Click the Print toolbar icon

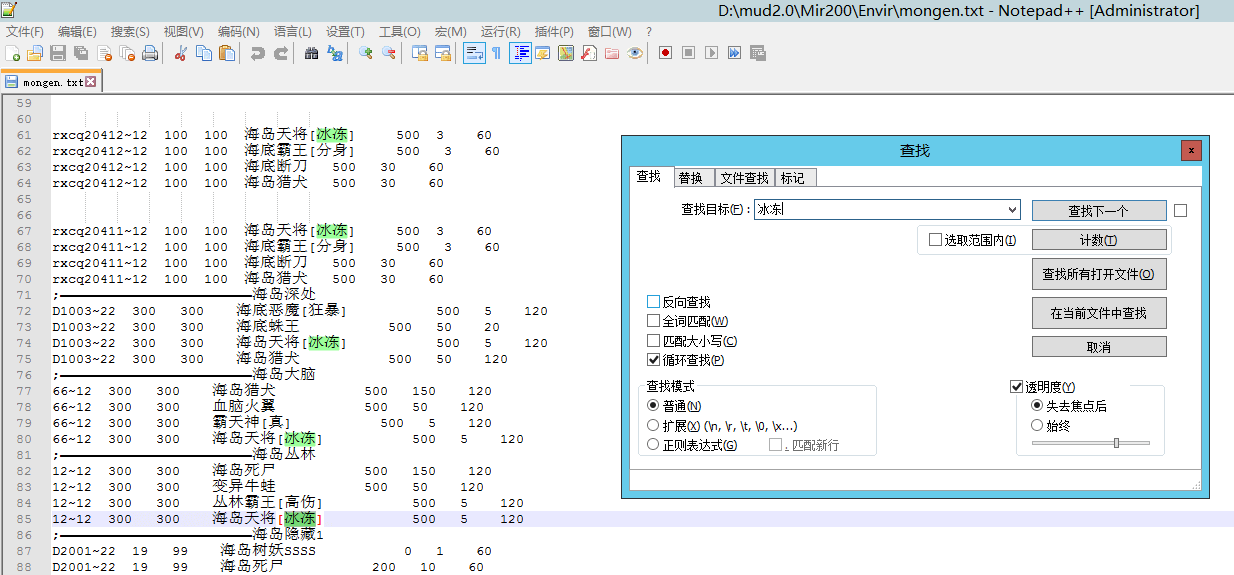(150, 53)
